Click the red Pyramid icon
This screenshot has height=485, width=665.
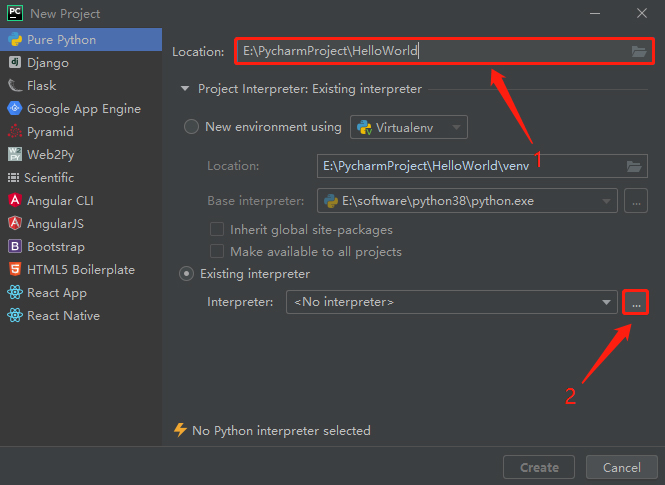pos(15,131)
